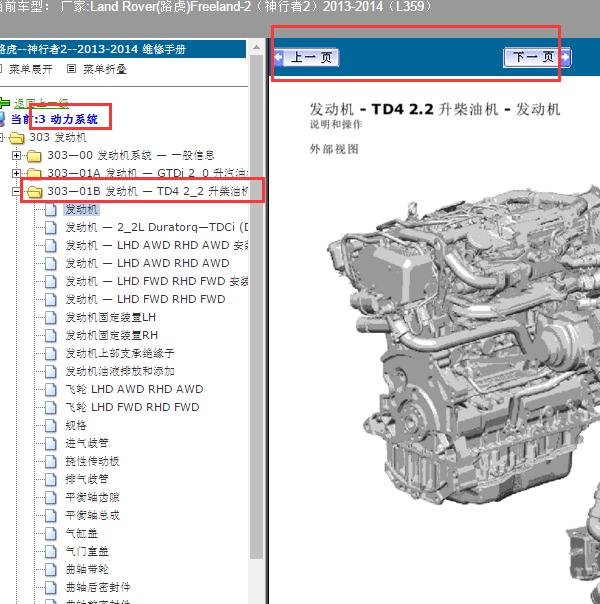Open the 曲轴带轮 page

[87, 570]
